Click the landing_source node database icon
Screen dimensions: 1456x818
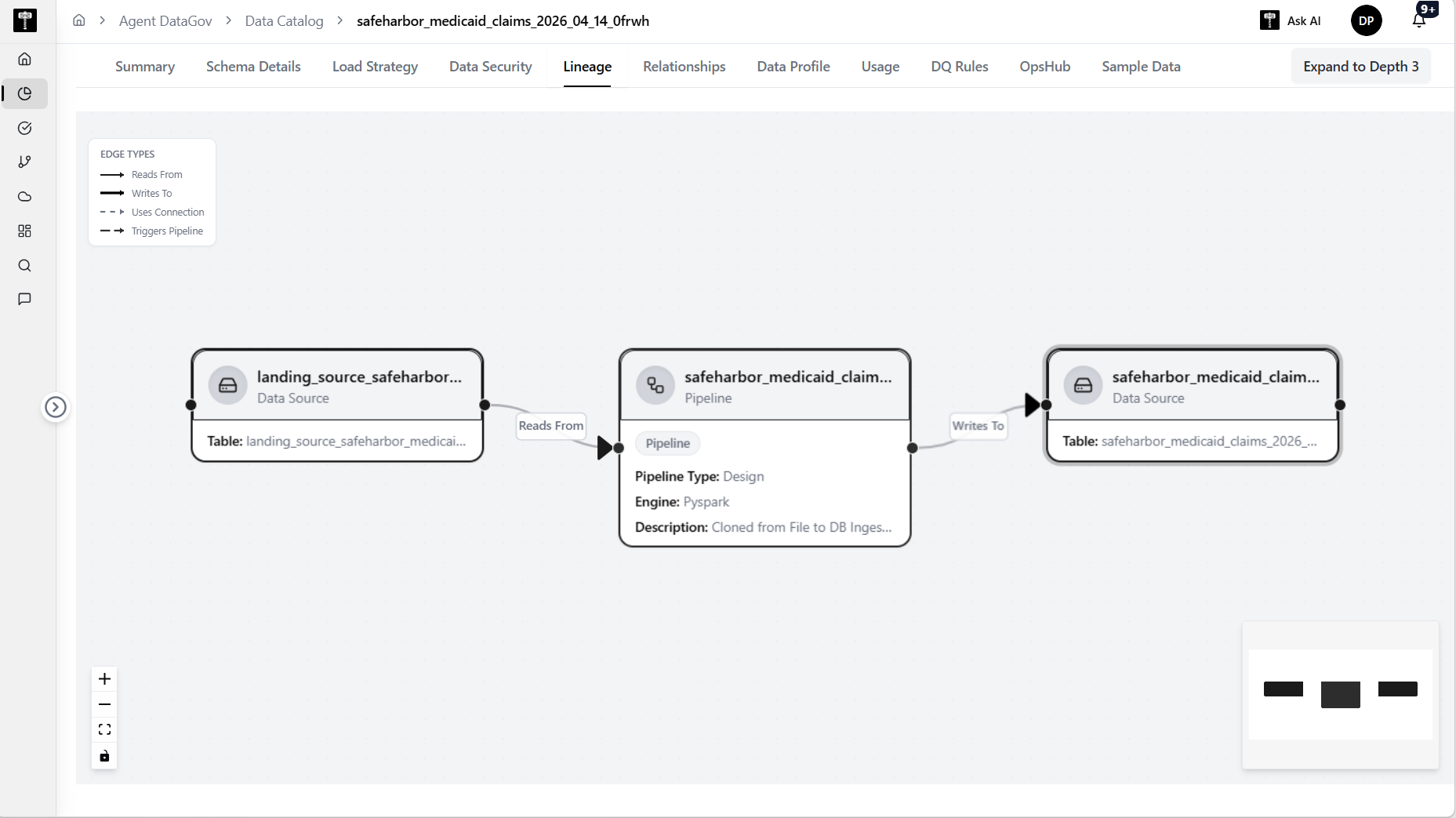coord(227,385)
